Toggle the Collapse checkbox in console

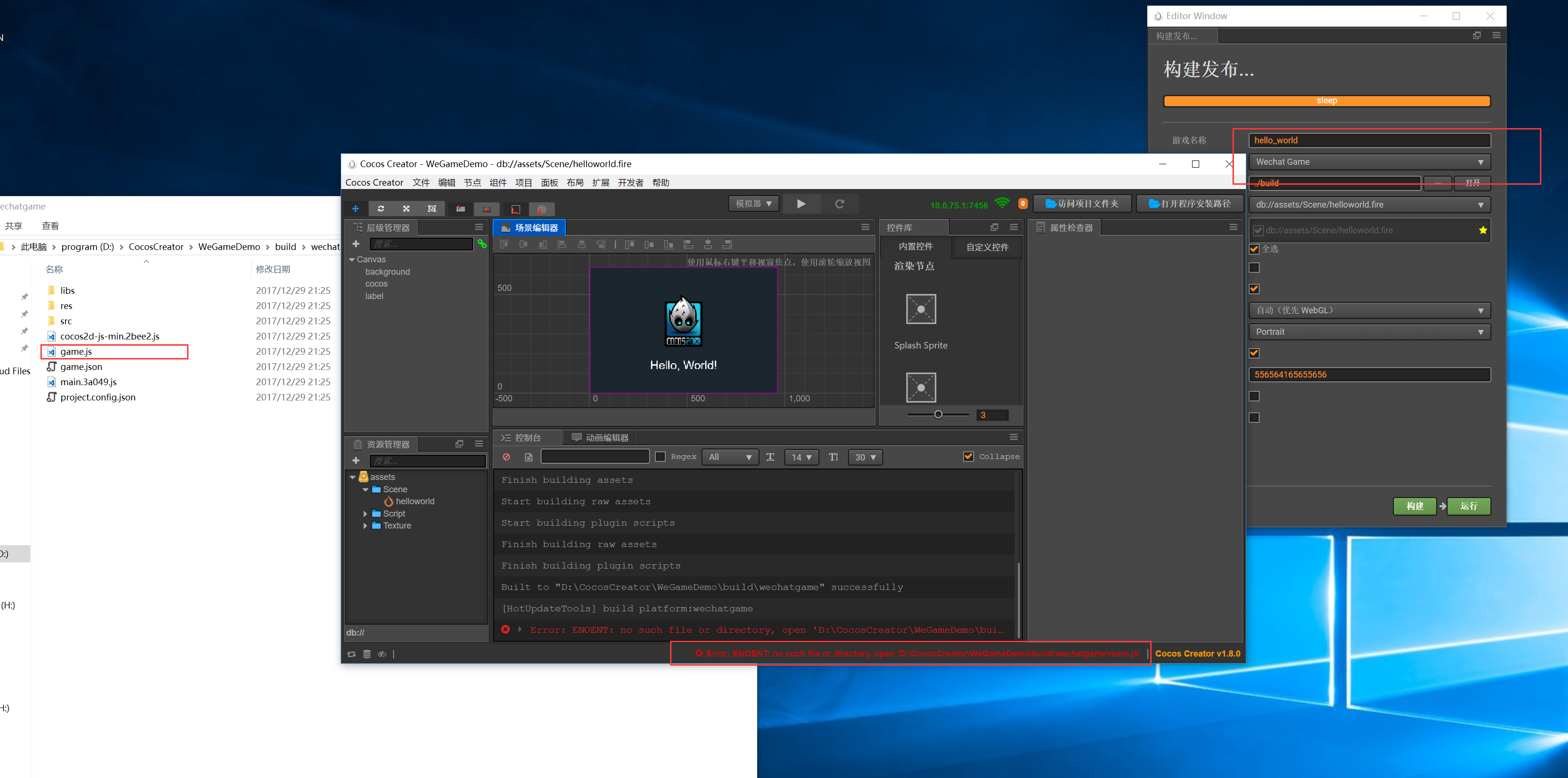pyautogui.click(x=968, y=456)
